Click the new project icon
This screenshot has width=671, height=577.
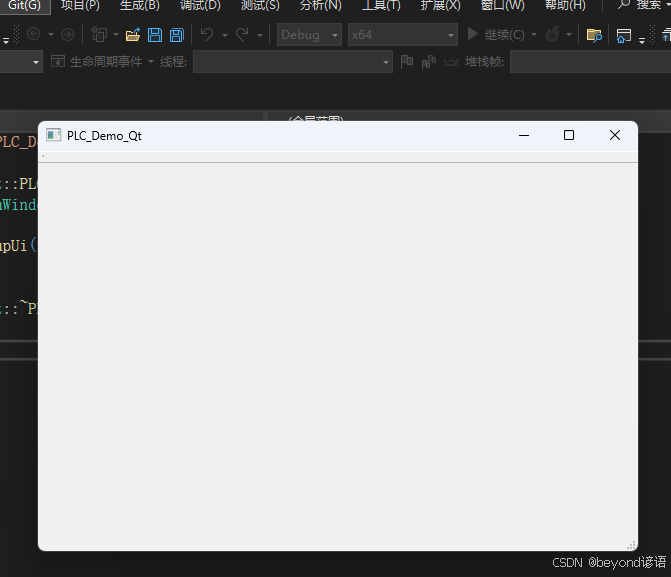99,34
